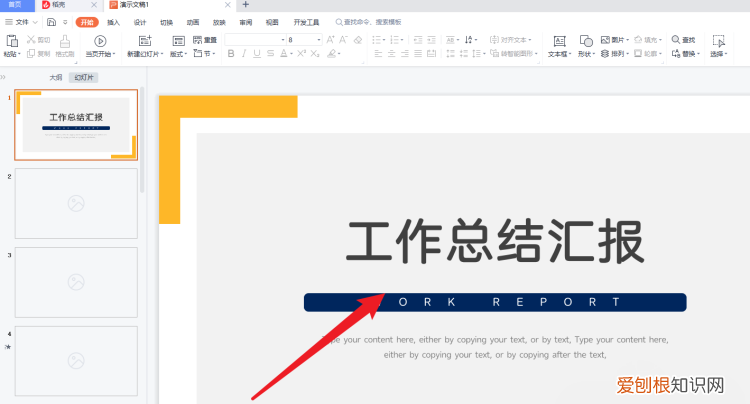Open the font name combo box
Image resolution: width=750 pixels, height=404 pixels.
[255, 40]
